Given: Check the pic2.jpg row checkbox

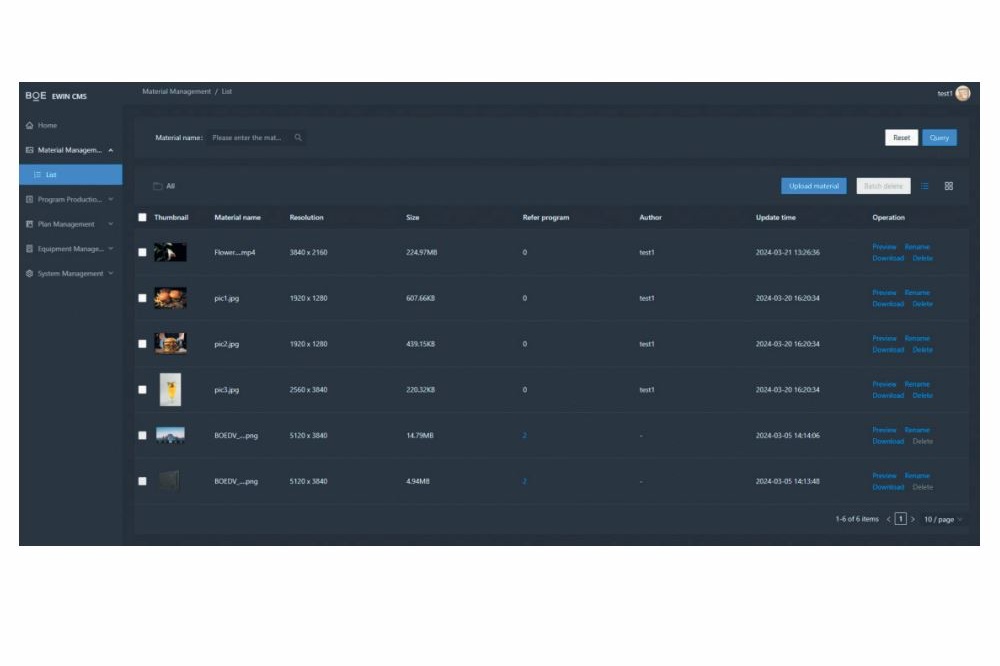Looking at the screenshot, I should click(x=142, y=344).
